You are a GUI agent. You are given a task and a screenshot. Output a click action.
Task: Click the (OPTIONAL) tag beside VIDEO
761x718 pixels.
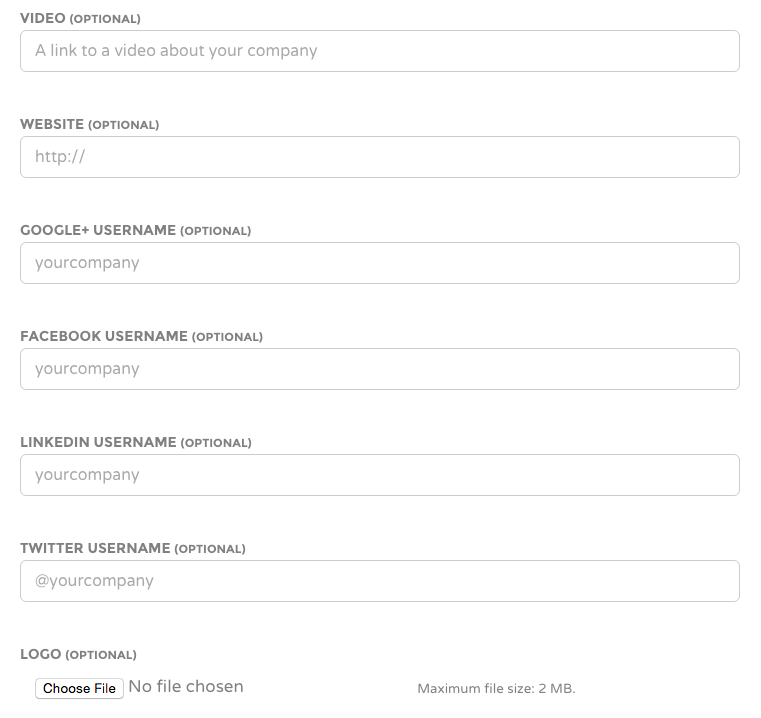[x=105, y=20]
